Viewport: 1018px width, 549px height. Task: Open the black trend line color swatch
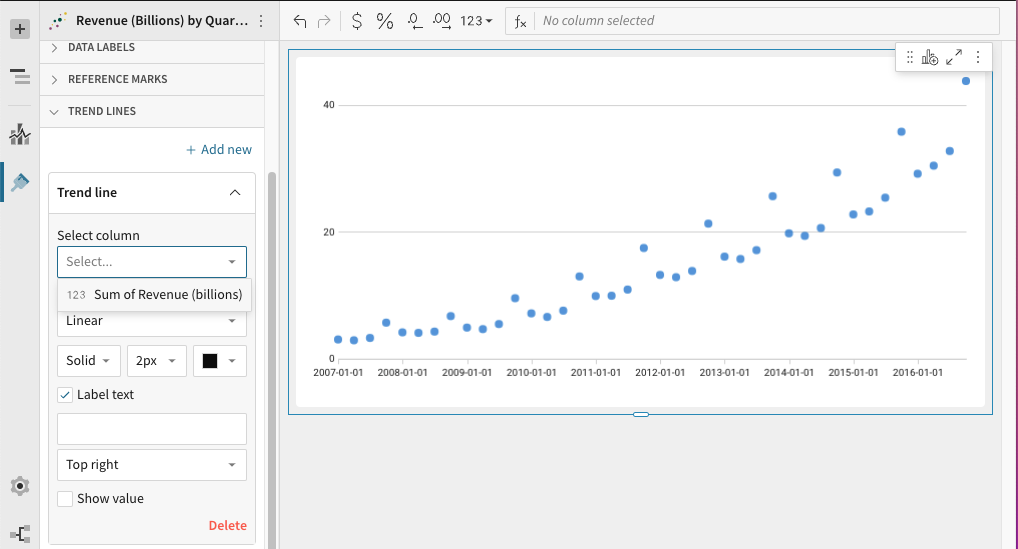[x=219, y=361]
